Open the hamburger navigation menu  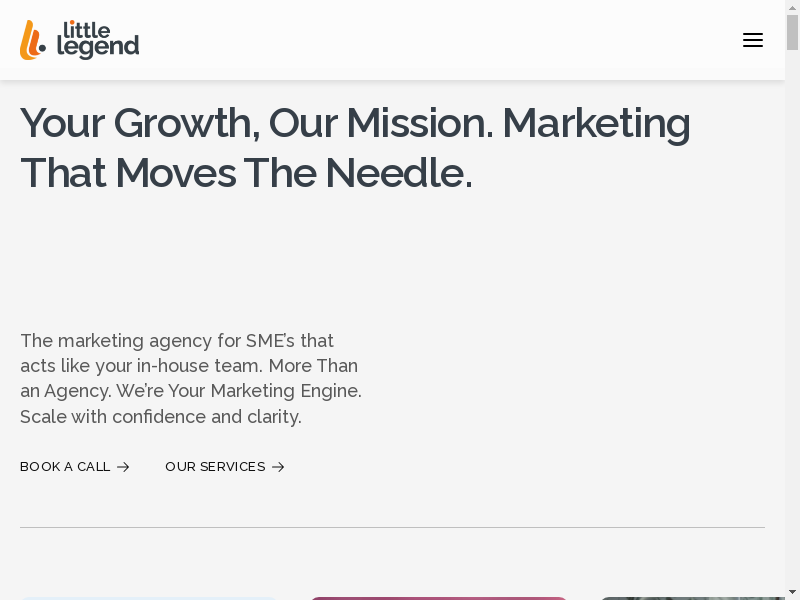pos(753,40)
